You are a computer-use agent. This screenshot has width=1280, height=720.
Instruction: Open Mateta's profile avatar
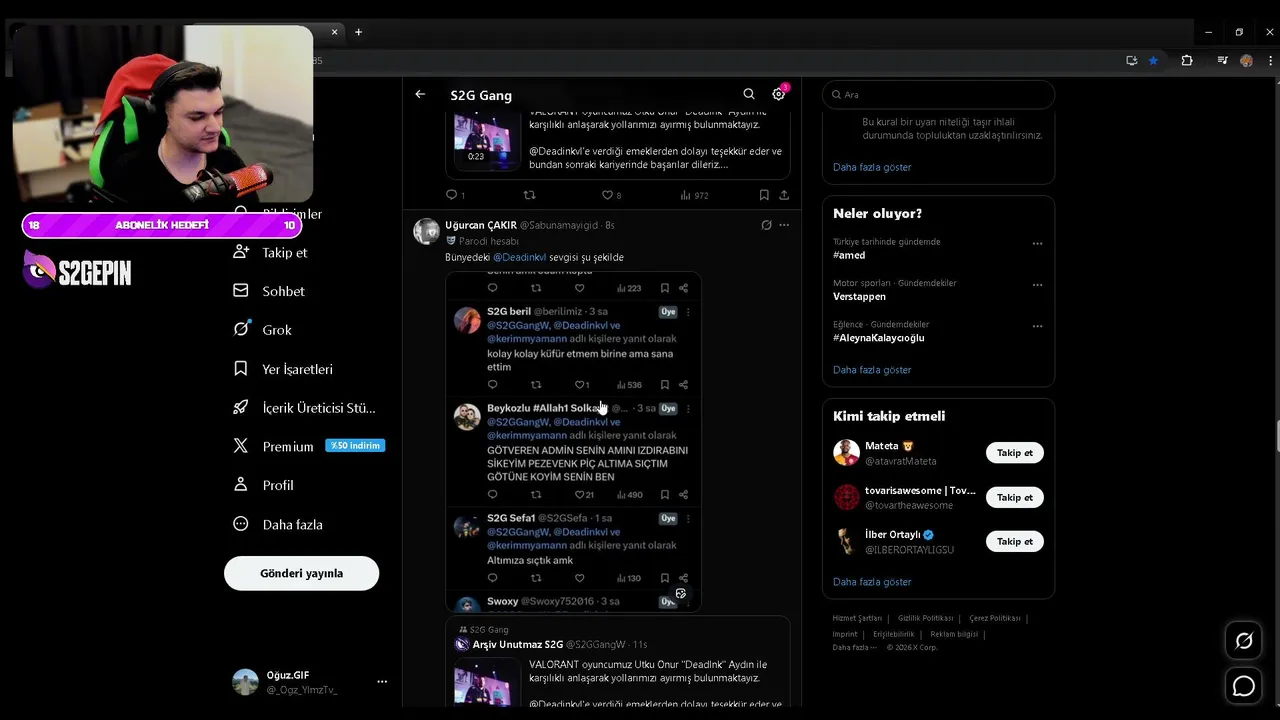pos(846,453)
